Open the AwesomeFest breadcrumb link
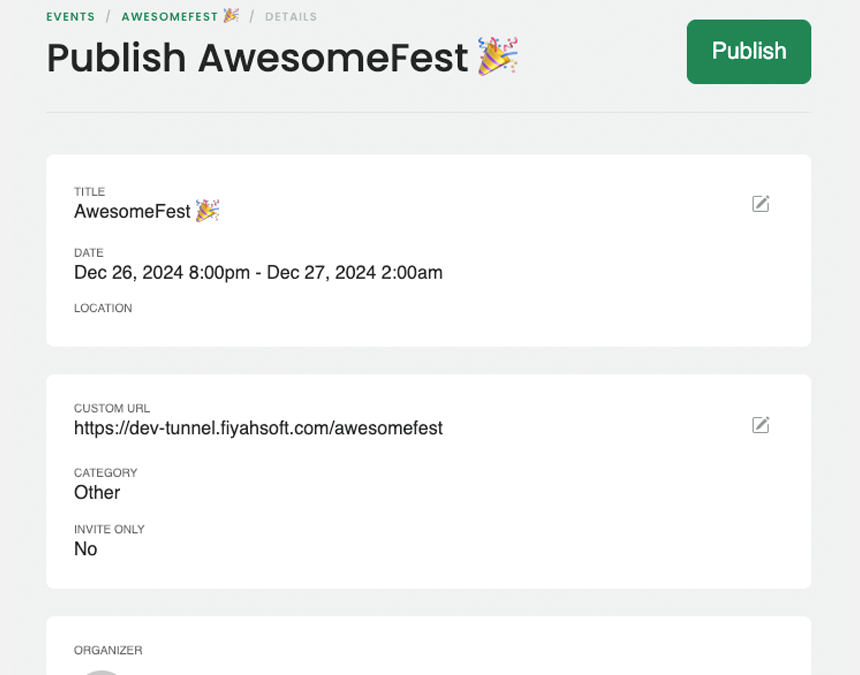The height and width of the screenshot is (675, 860). click(x=169, y=16)
